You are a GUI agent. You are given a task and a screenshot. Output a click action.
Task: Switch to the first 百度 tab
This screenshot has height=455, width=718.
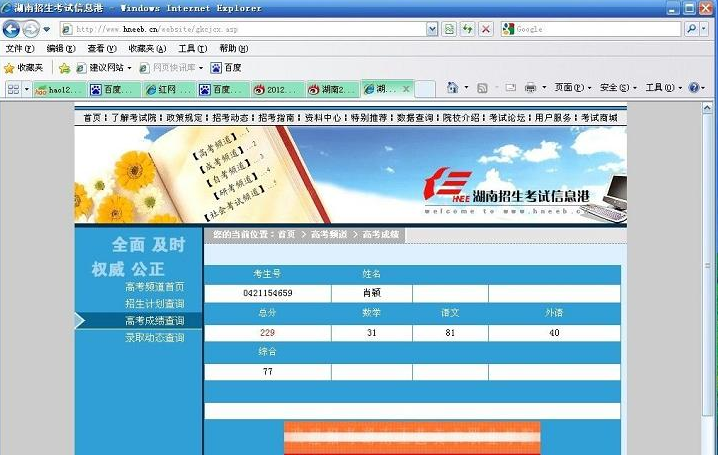click(x=114, y=90)
